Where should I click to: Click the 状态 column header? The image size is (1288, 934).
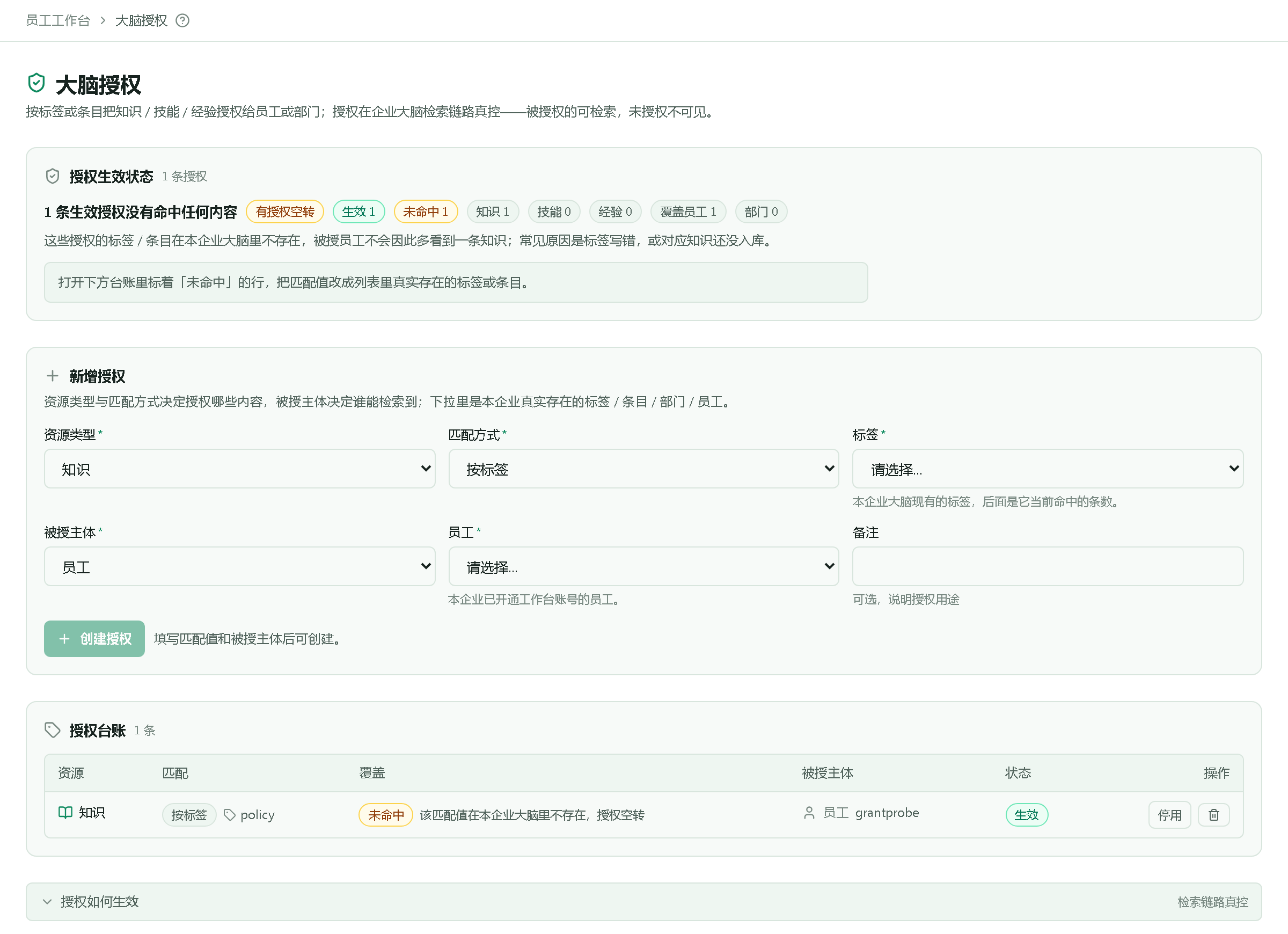(x=1018, y=772)
